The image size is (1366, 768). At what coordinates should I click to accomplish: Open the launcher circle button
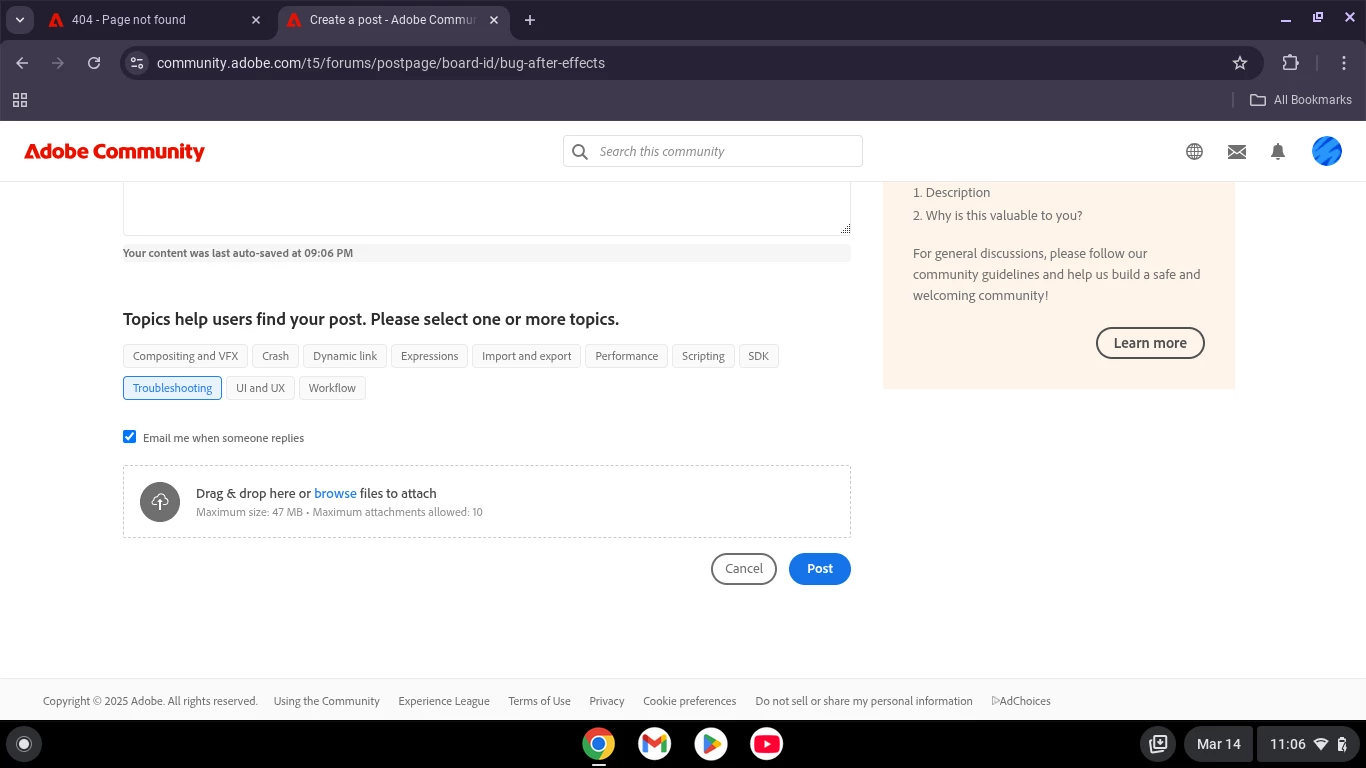coord(24,744)
